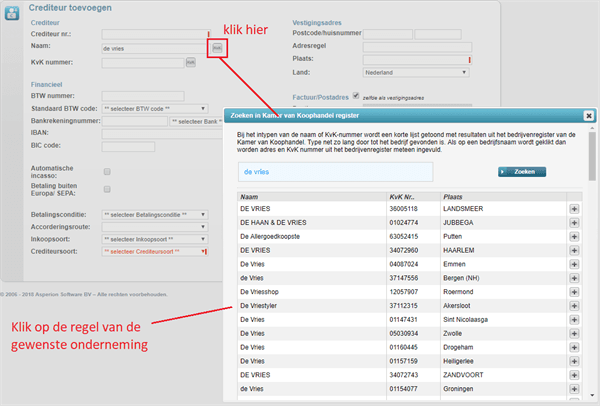600x406 pixels.
Task: Click the BIC code input field
Action: pos(128,147)
